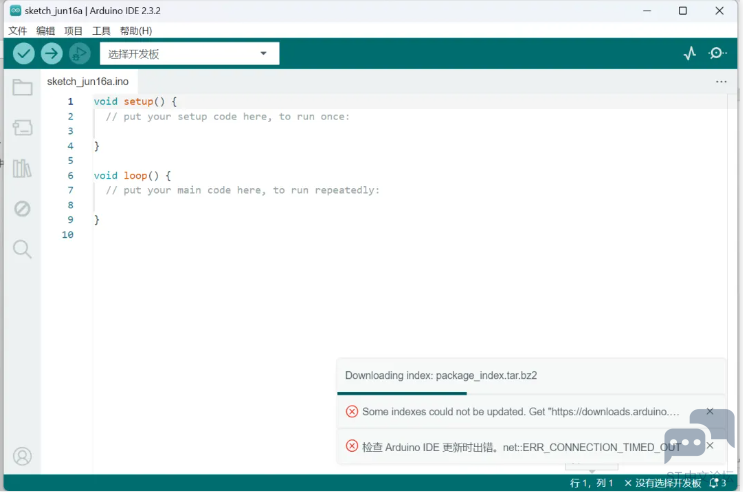The width and height of the screenshot is (743, 492).
Task: Open the editor tab options ellipsis
Action: (721, 82)
